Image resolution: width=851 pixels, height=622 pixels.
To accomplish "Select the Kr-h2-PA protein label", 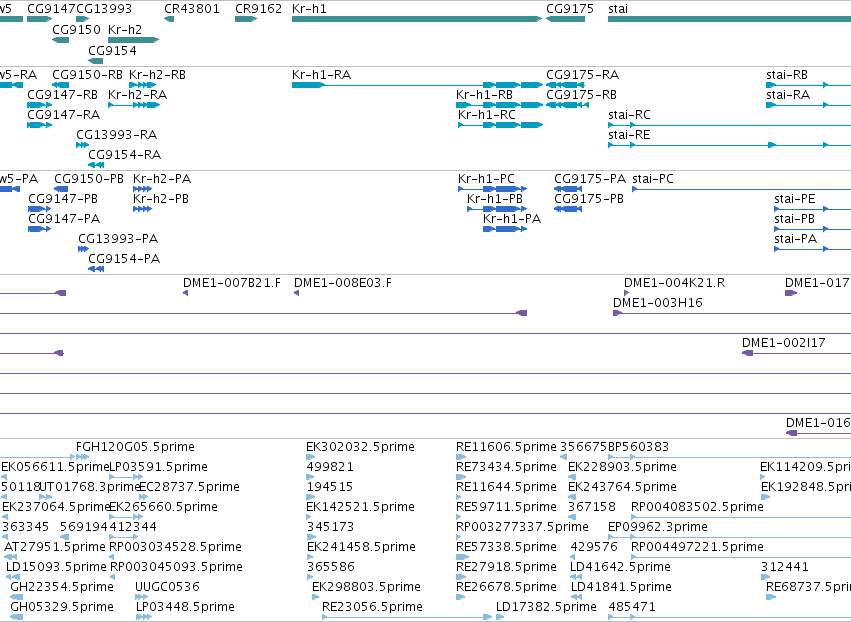I will 162,179.
